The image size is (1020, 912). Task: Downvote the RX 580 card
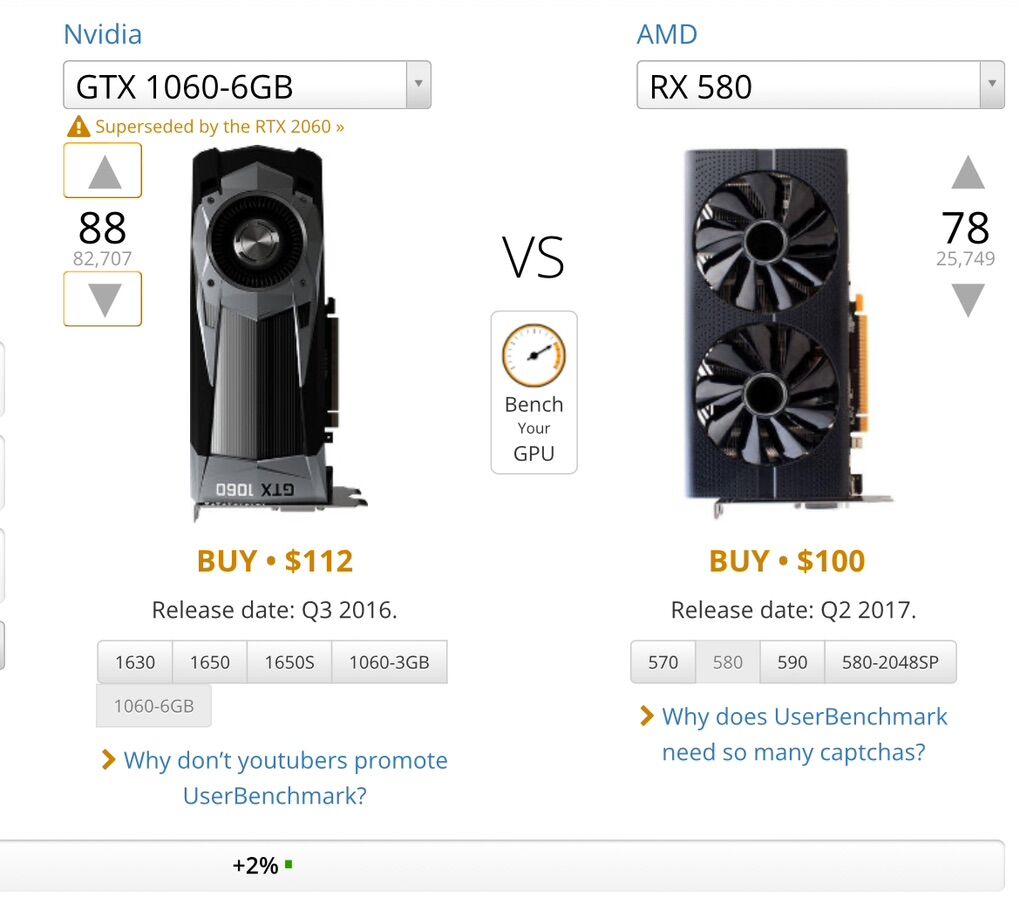[967, 300]
